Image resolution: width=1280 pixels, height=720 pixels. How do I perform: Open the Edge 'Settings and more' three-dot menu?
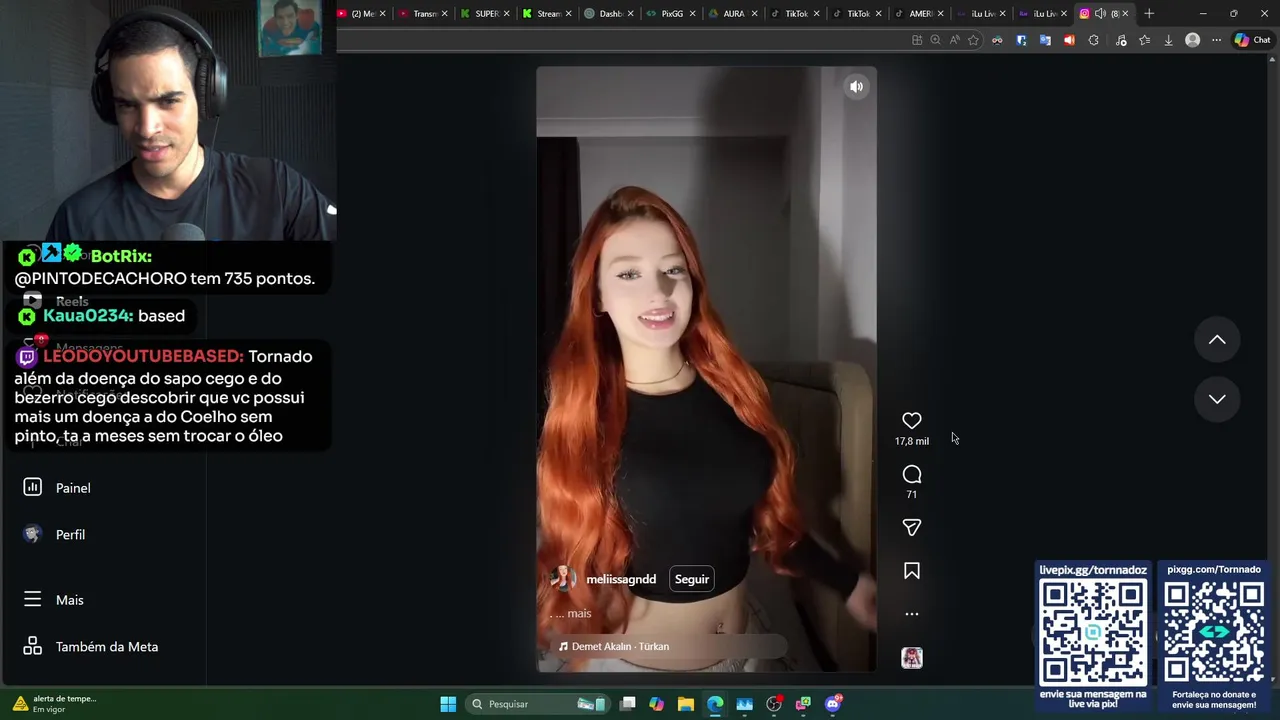tap(1216, 40)
